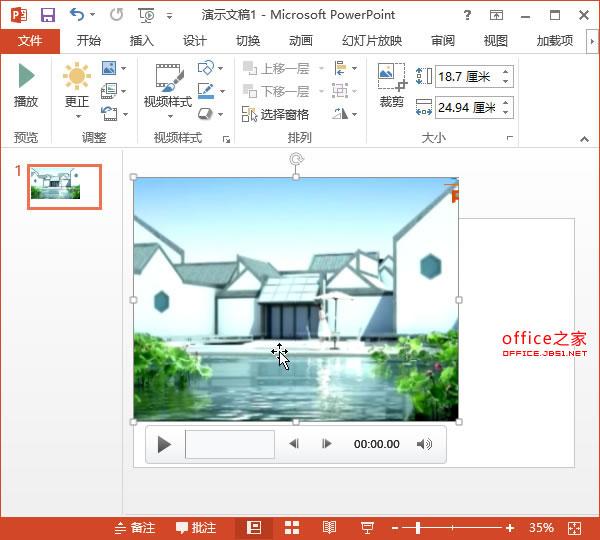
Task: Open the 幻灯片放映 tab
Action: [x=372, y=41]
